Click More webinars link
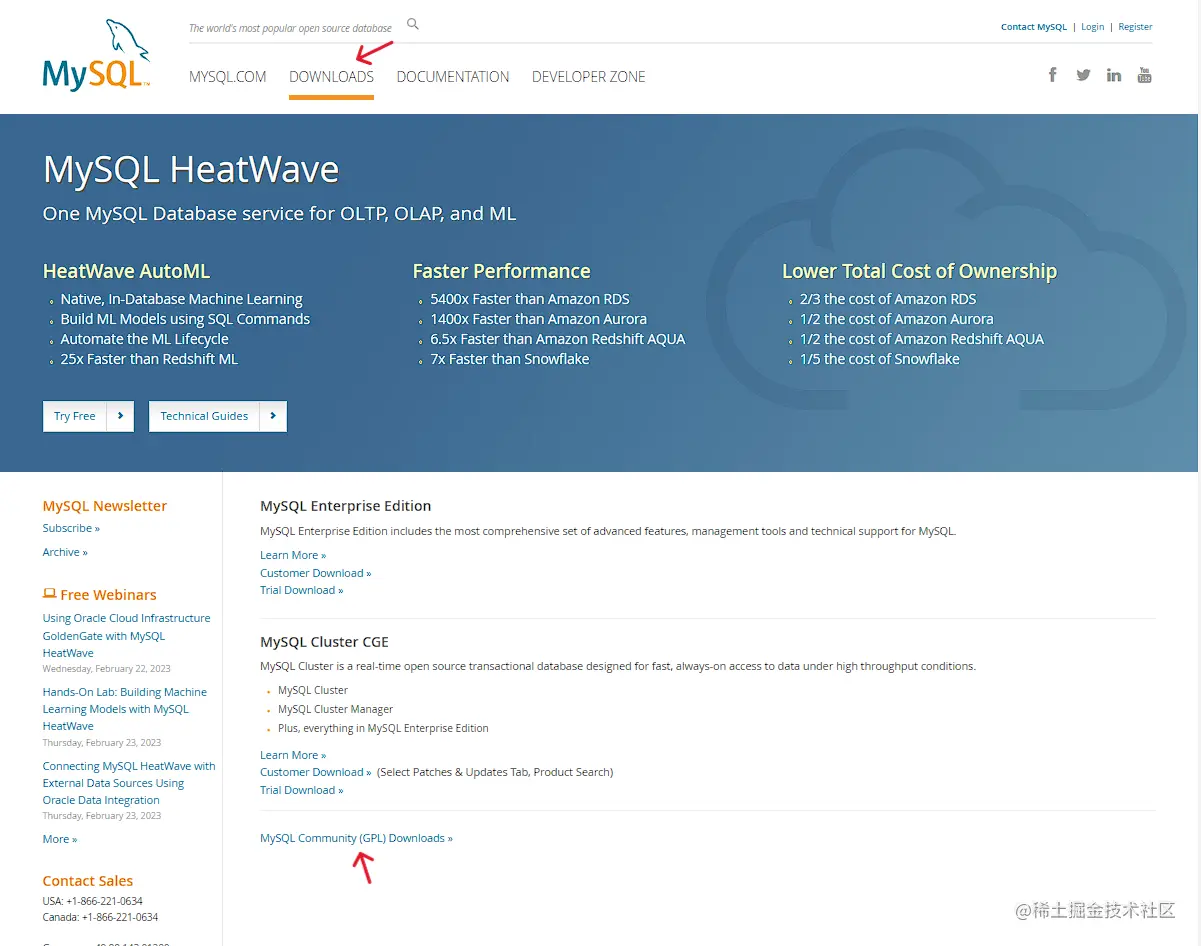Viewport: 1201px width, 946px height. [60, 839]
